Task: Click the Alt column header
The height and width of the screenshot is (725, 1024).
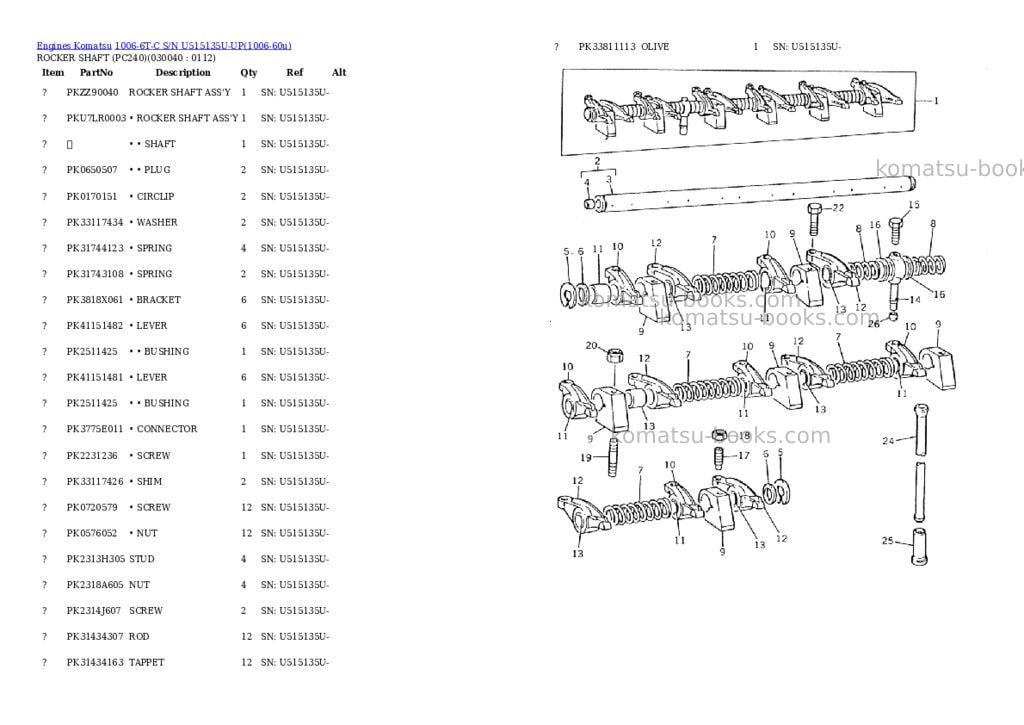Action: pos(339,72)
